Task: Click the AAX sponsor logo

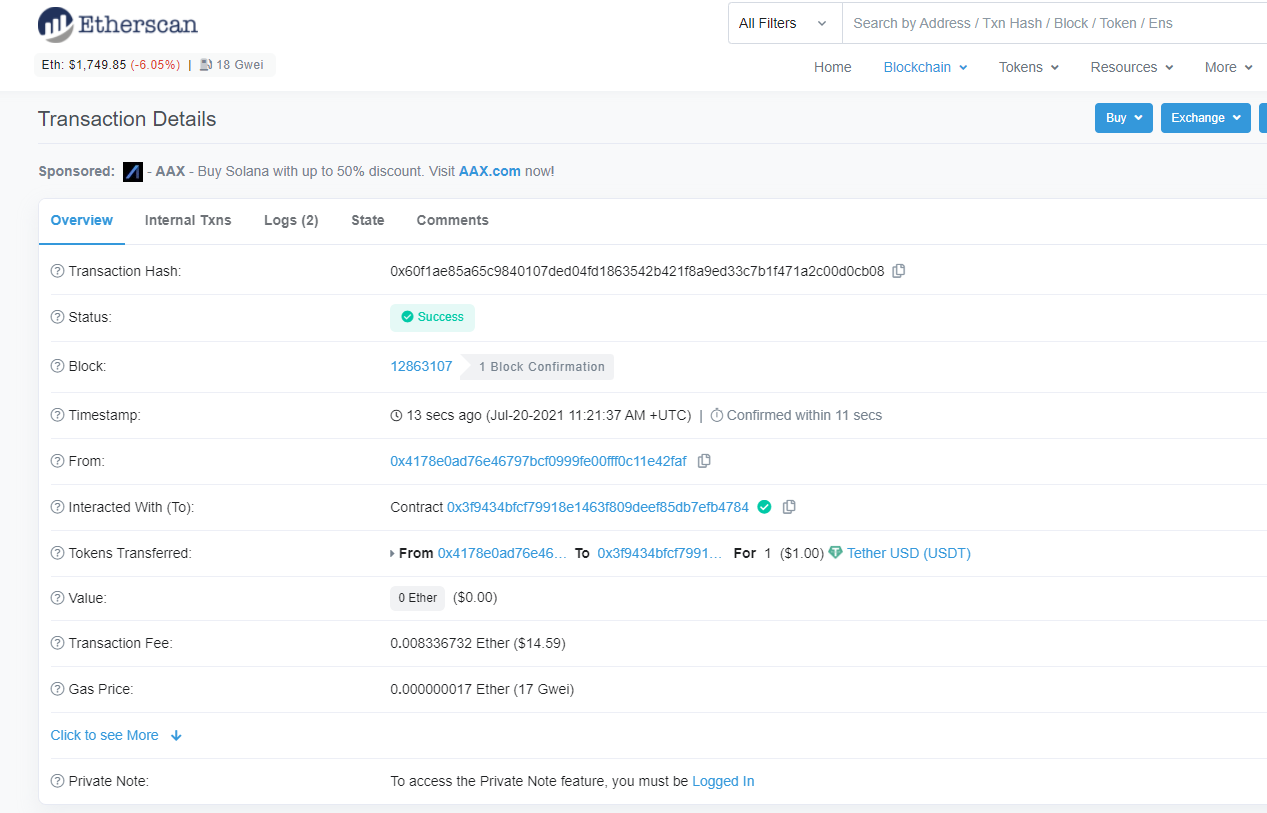Action: [x=132, y=171]
